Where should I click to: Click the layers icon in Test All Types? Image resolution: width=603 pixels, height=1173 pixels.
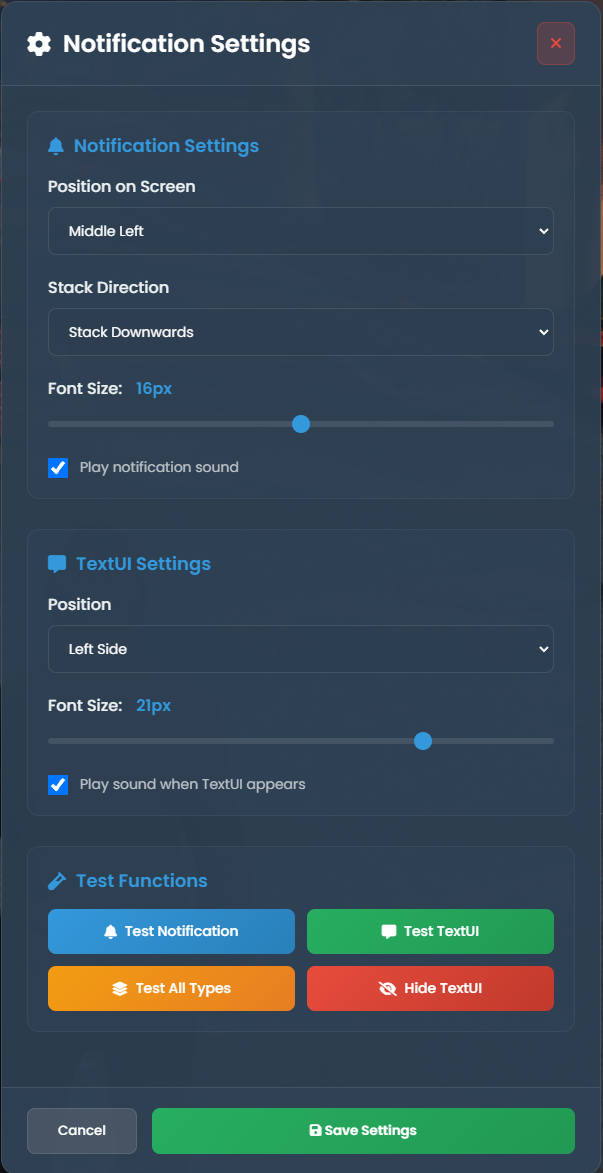point(120,988)
